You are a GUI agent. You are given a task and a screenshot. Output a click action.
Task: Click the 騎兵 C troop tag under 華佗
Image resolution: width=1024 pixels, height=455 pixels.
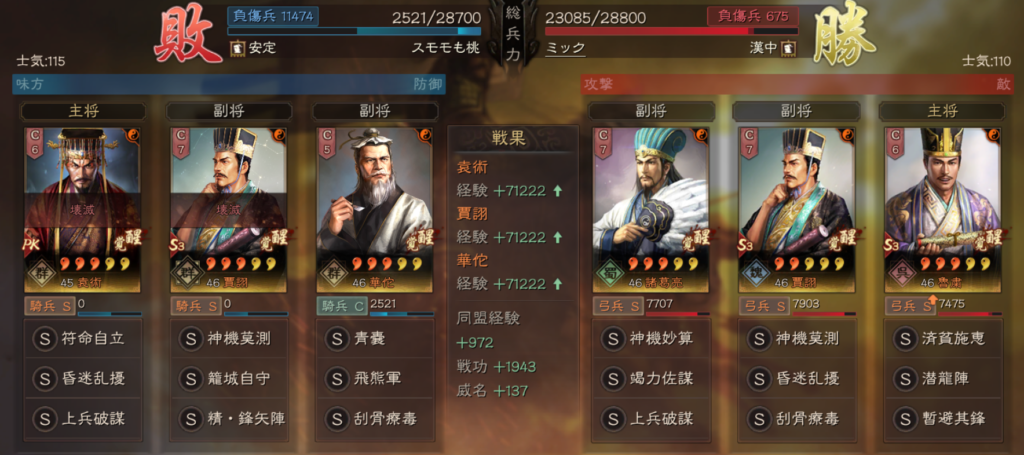click(x=338, y=305)
